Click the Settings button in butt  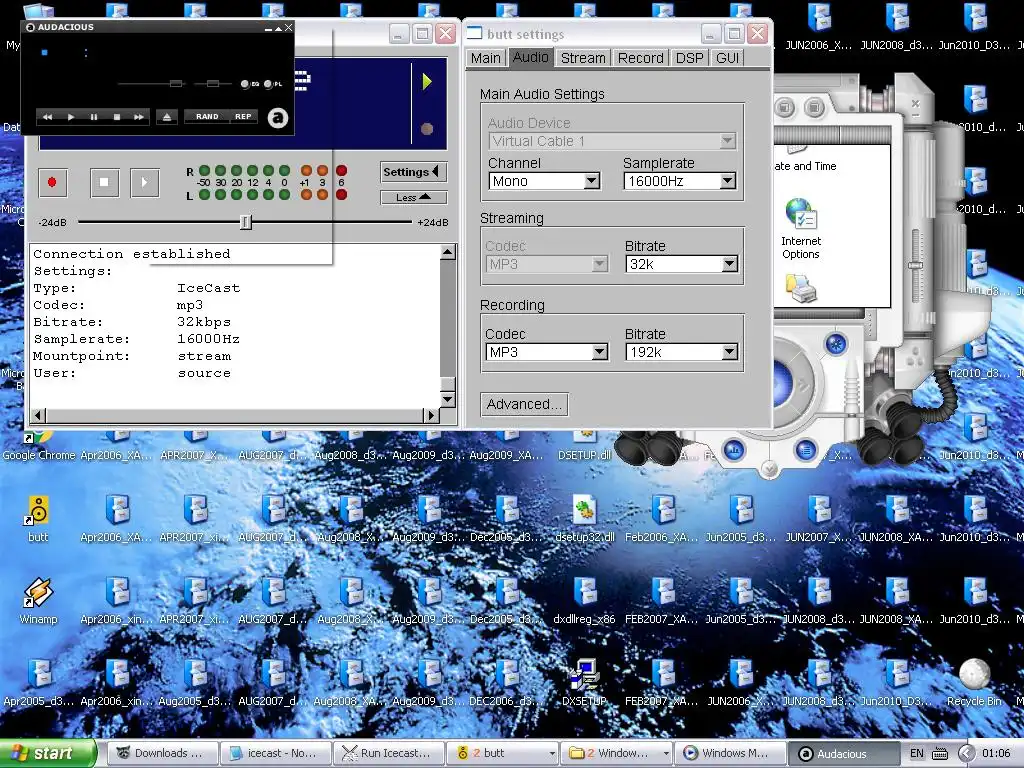[x=413, y=172]
